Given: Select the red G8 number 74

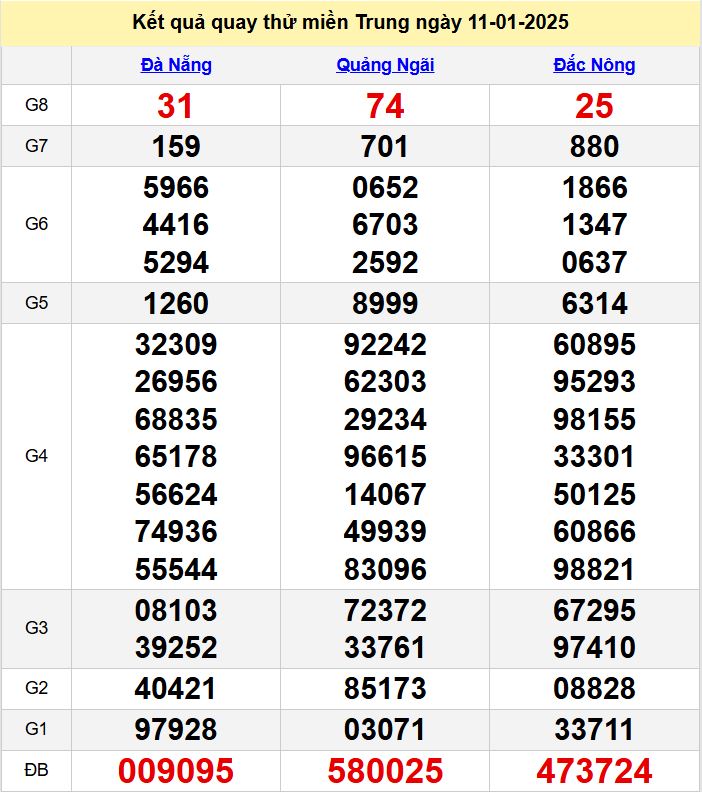Looking at the screenshot, I should (385, 106).
